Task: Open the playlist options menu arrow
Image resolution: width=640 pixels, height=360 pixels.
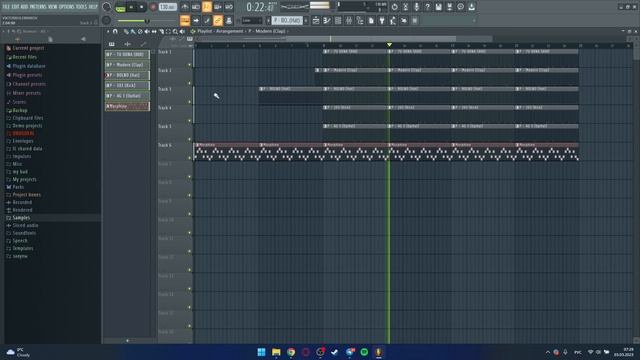Action: [x=108, y=31]
